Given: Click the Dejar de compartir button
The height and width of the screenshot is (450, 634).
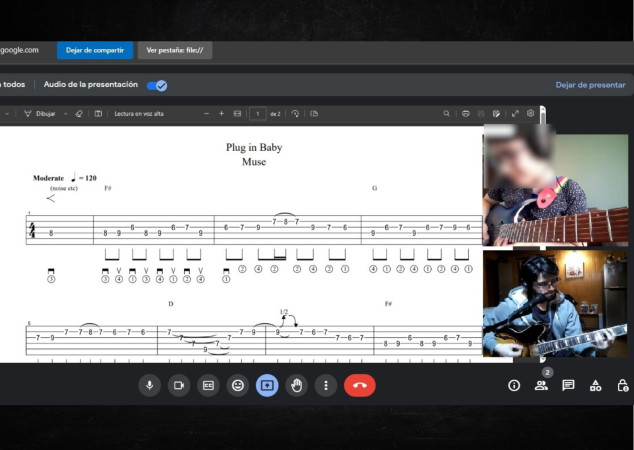Looking at the screenshot, I should point(95,50).
